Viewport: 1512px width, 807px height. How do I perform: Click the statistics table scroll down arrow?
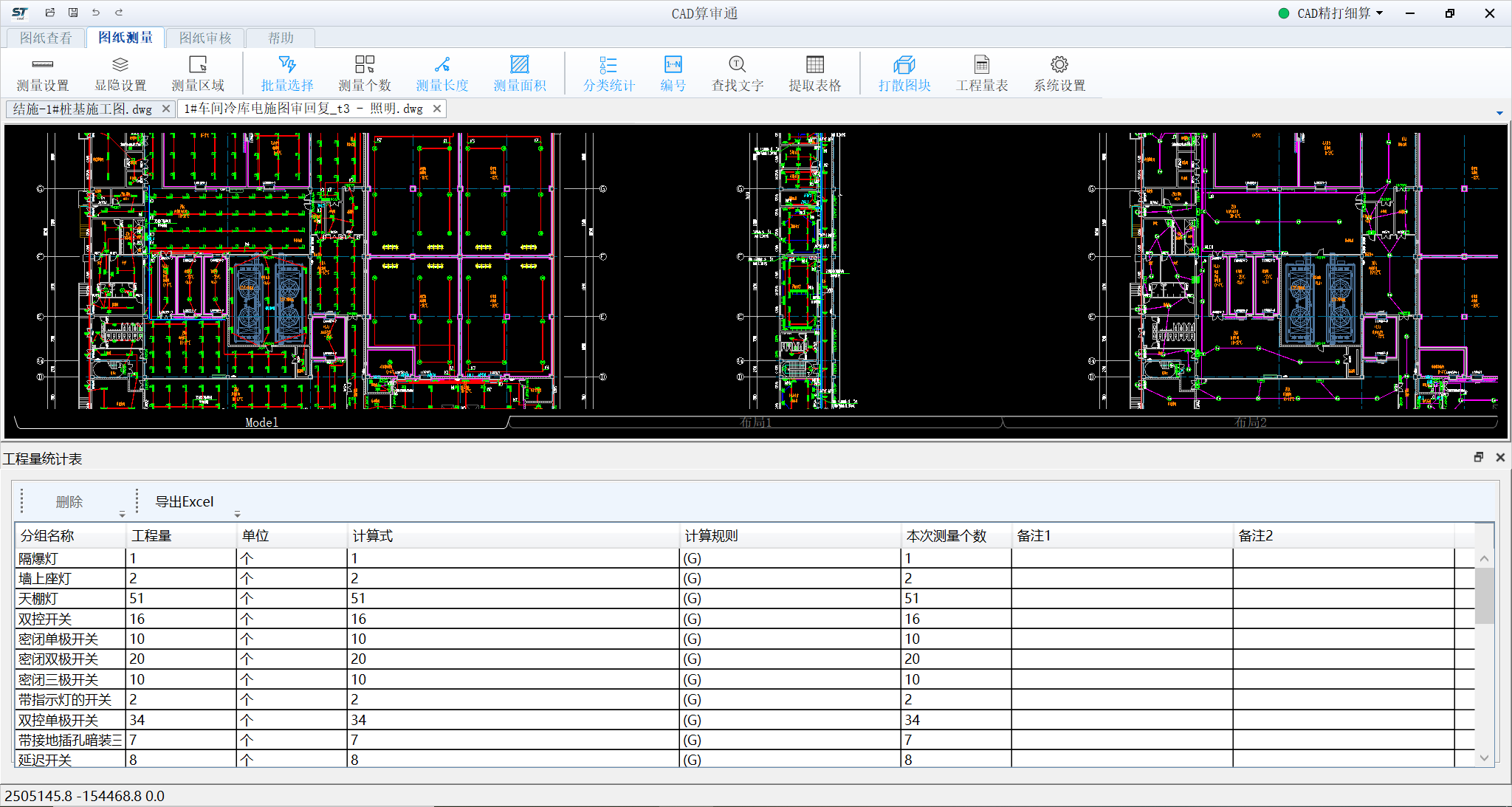(1484, 758)
